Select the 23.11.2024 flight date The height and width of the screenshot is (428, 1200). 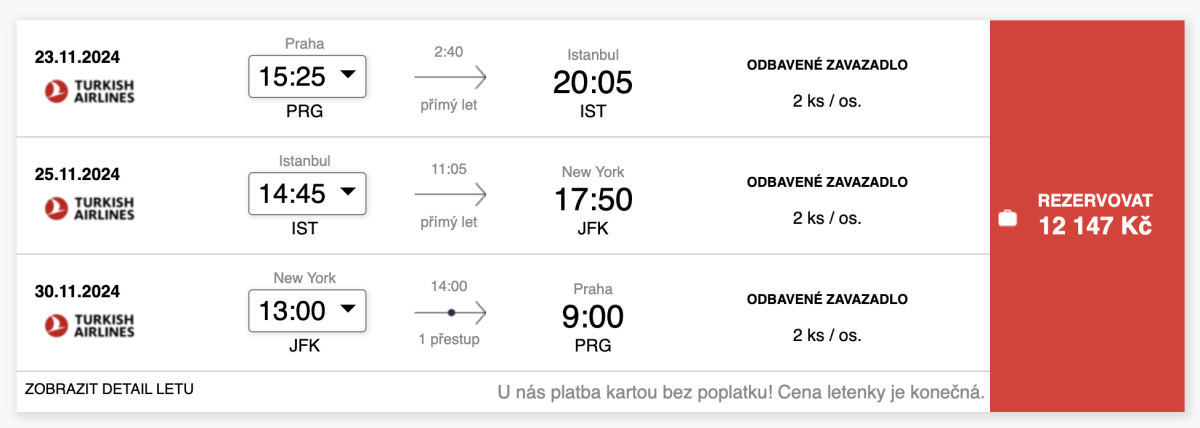(77, 56)
